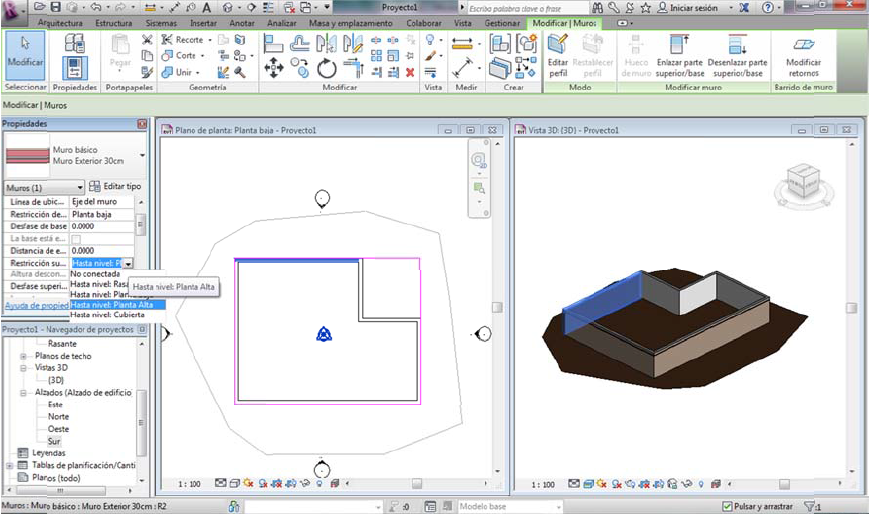Click the Help question mark icon
This screenshot has height=514, width=869.
point(767,8)
